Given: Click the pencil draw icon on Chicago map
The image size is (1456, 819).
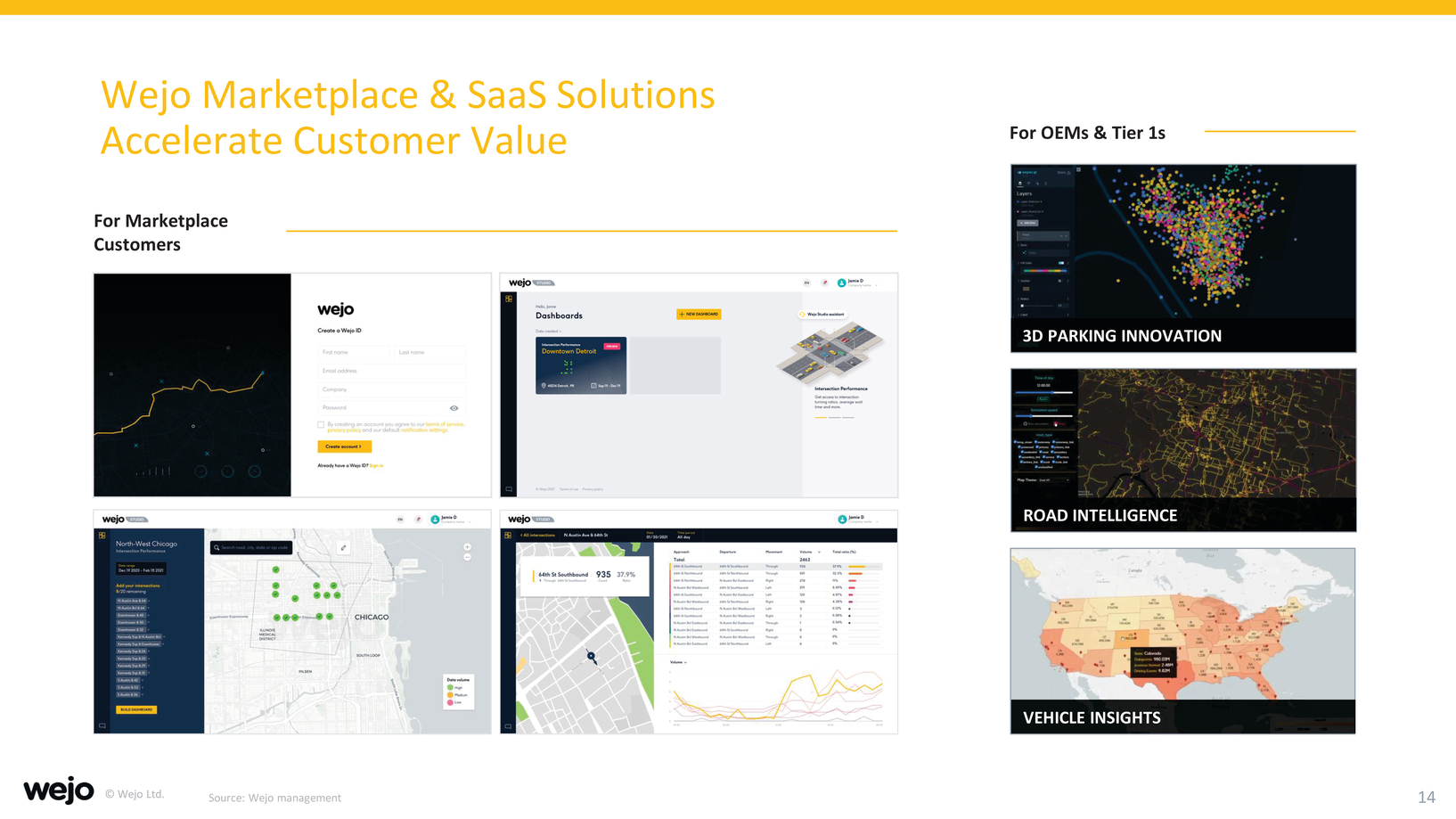Looking at the screenshot, I should tap(343, 547).
